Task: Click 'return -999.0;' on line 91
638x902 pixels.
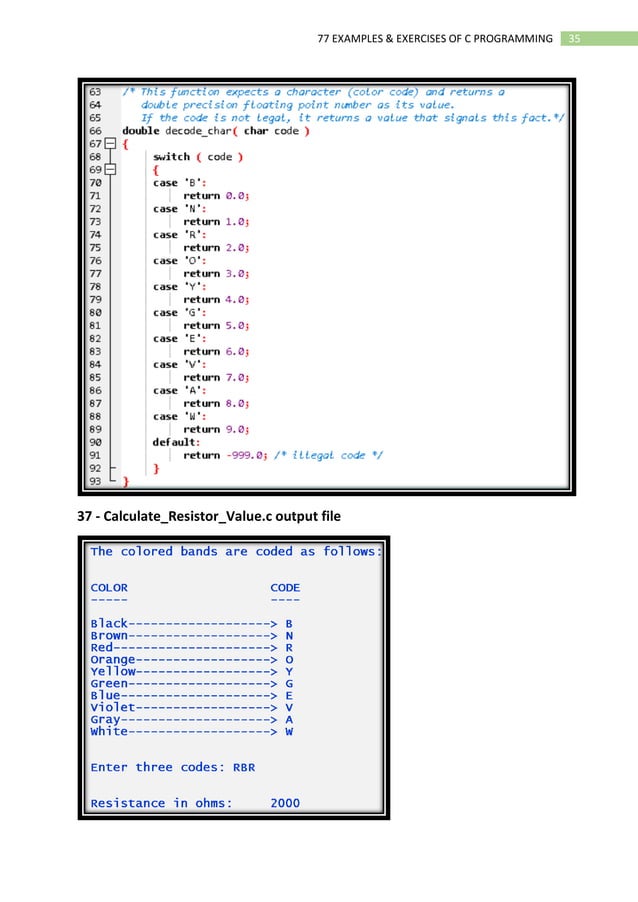Action: point(226,455)
